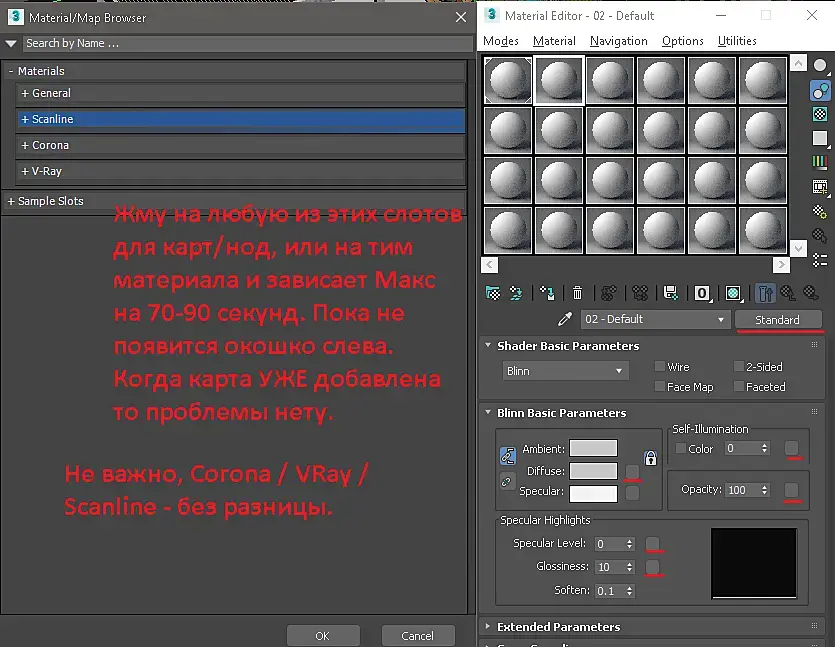Open the Diffuse color swatch
Image resolution: width=835 pixels, height=647 pixels.
click(593, 471)
